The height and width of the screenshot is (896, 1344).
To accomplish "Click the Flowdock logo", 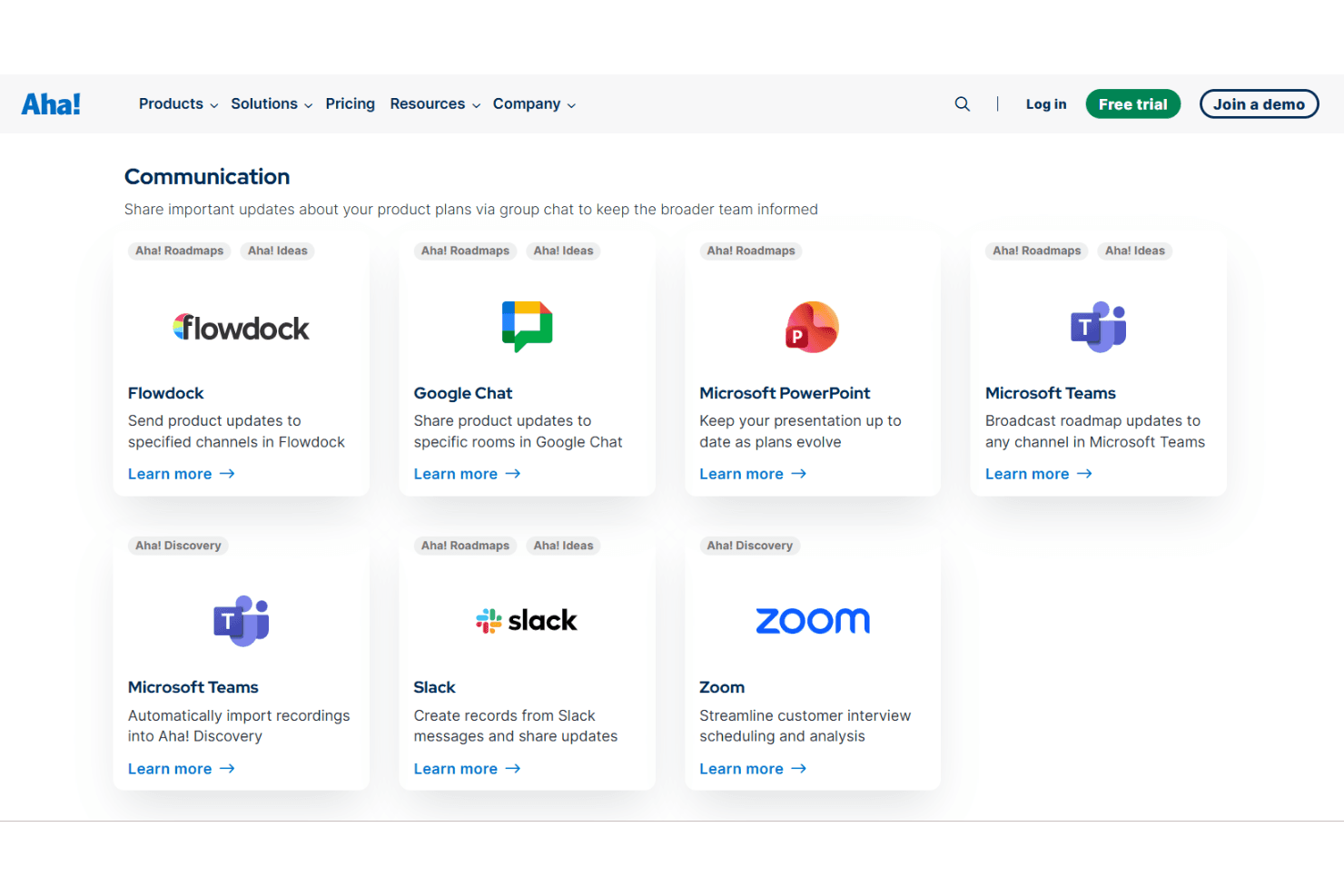I will click(241, 328).
